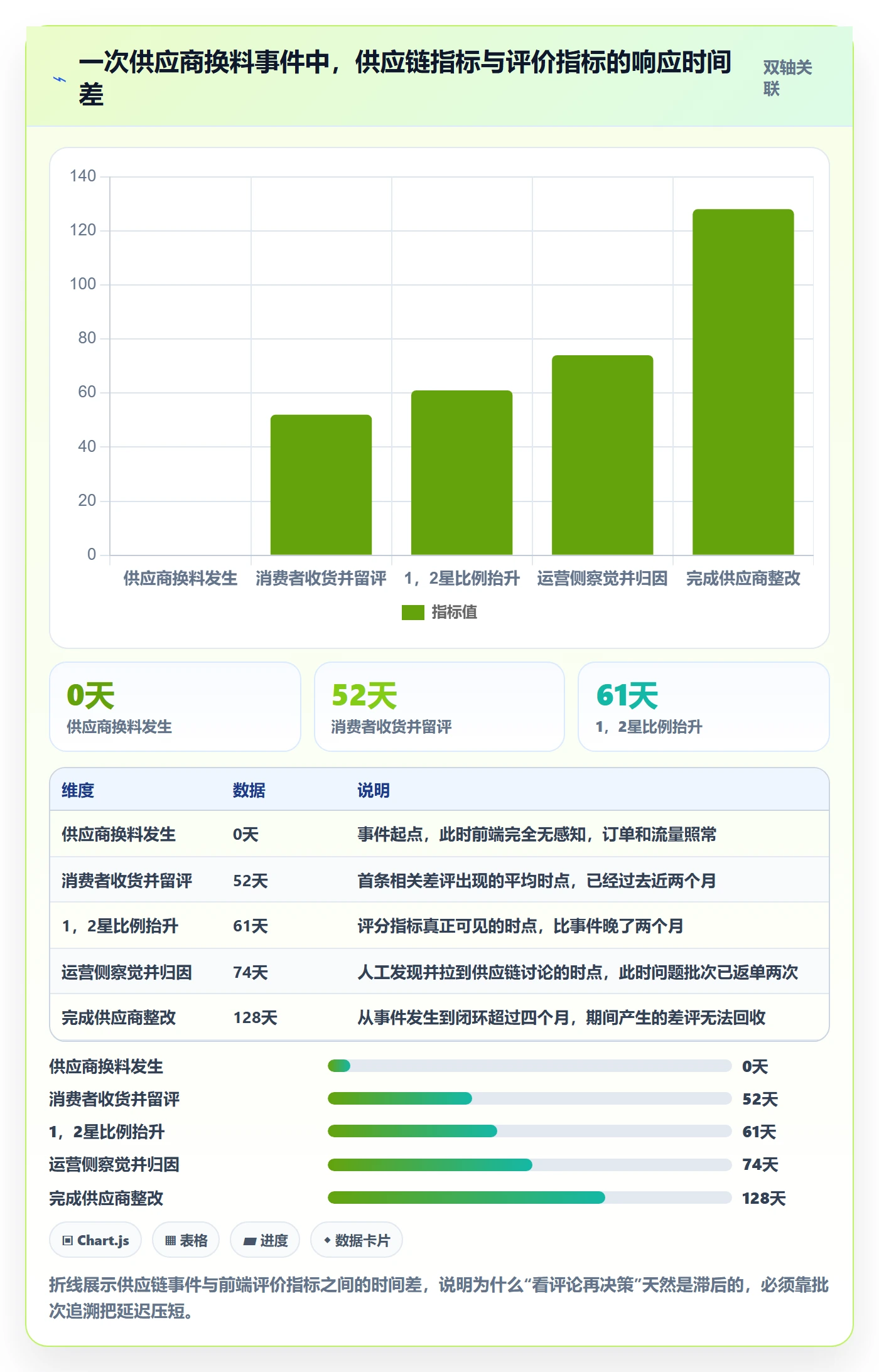Click the description starting 人工发现

tap(578, 972)
